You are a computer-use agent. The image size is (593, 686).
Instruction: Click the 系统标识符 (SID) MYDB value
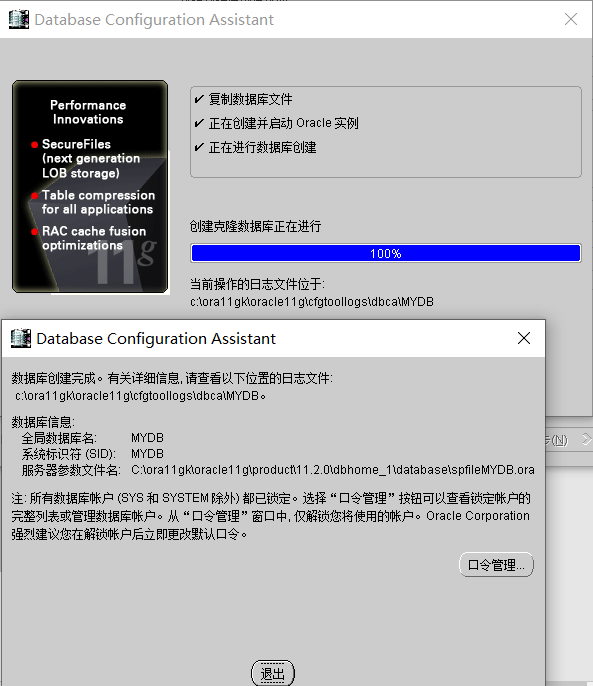coord(147,454)
